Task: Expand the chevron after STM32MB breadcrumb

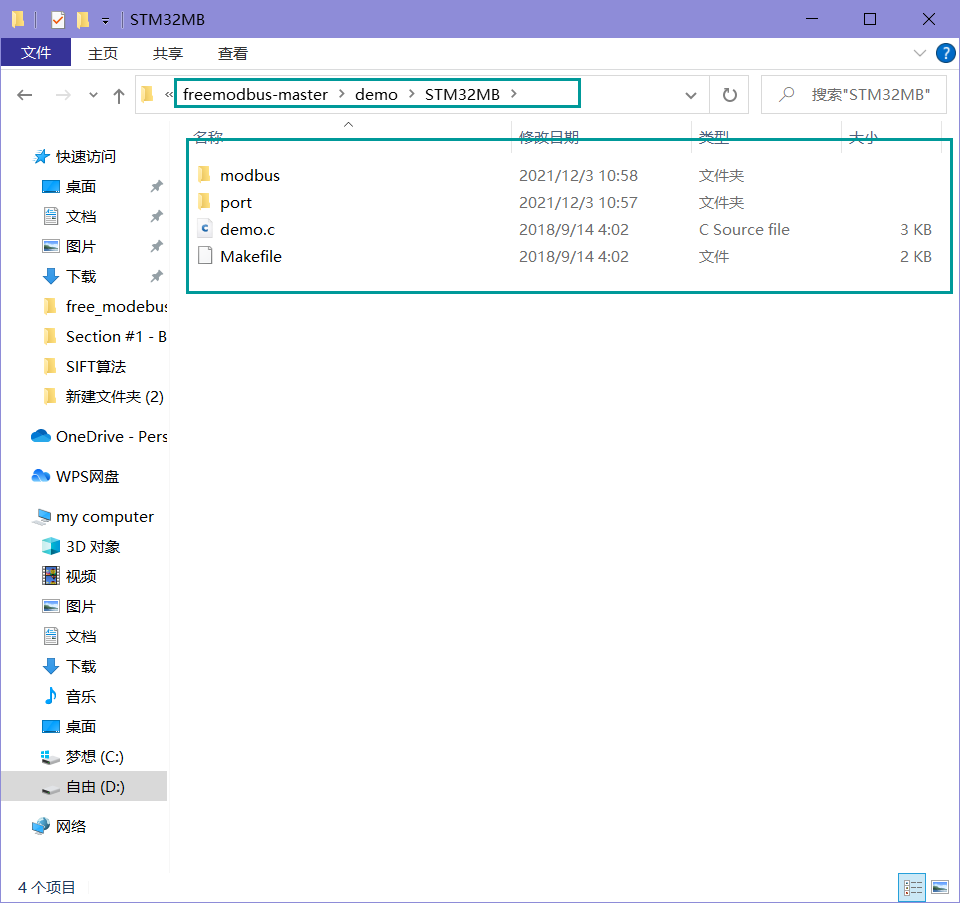Action: coord(514,94)
